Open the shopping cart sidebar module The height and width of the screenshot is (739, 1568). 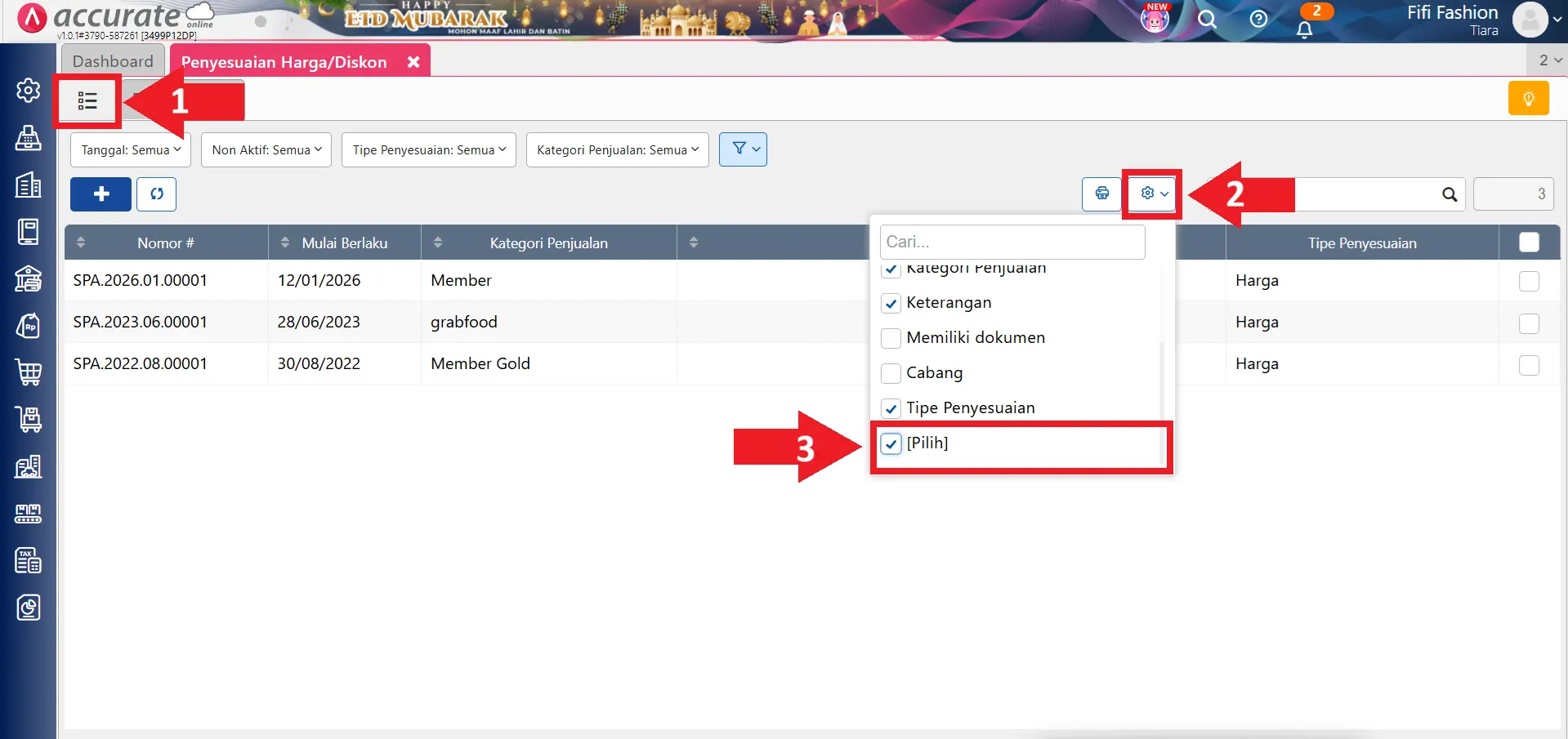[29, 372]
